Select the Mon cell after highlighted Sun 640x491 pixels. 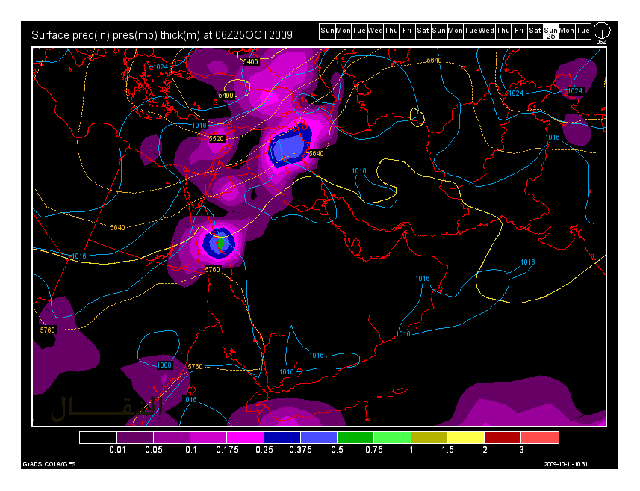(567, 31)
